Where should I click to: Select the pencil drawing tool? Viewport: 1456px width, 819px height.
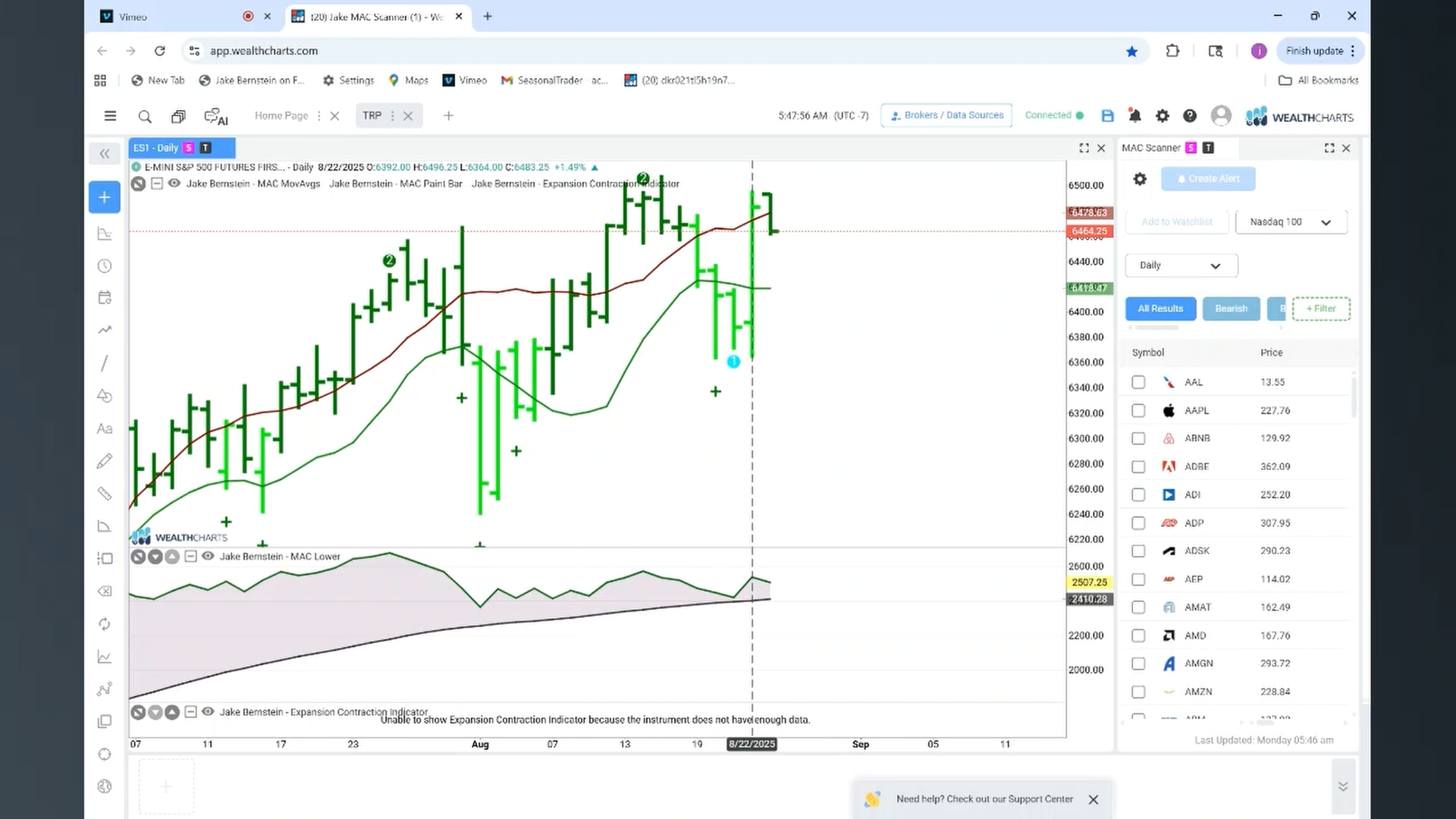105,461
